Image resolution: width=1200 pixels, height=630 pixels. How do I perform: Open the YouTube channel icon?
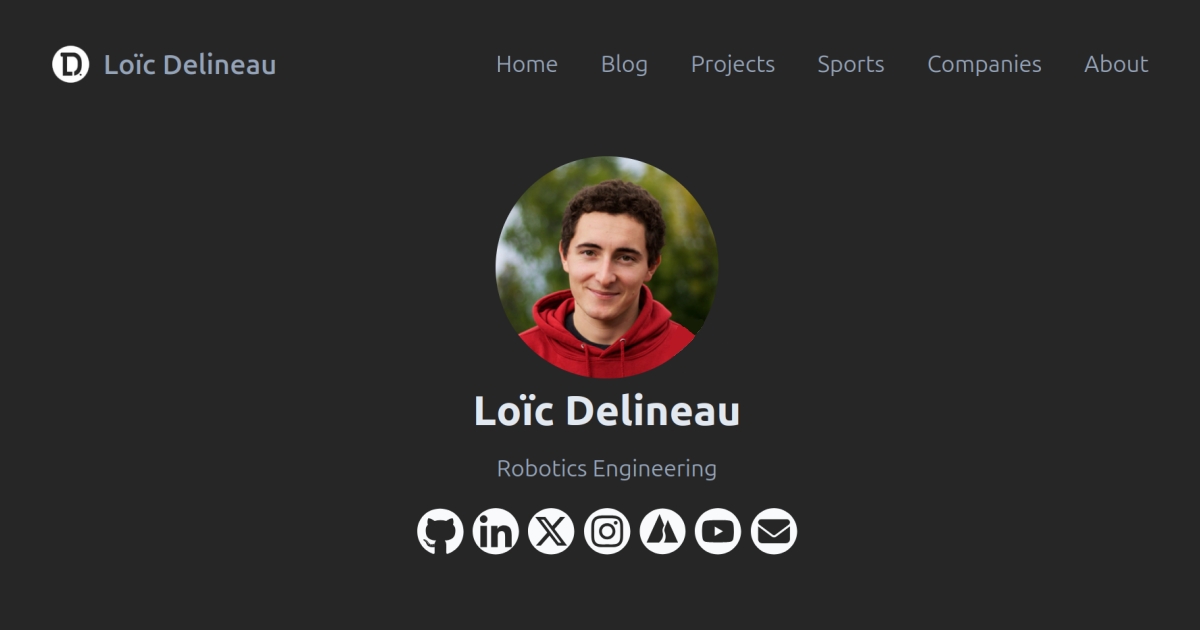click(x=718, y=531)
